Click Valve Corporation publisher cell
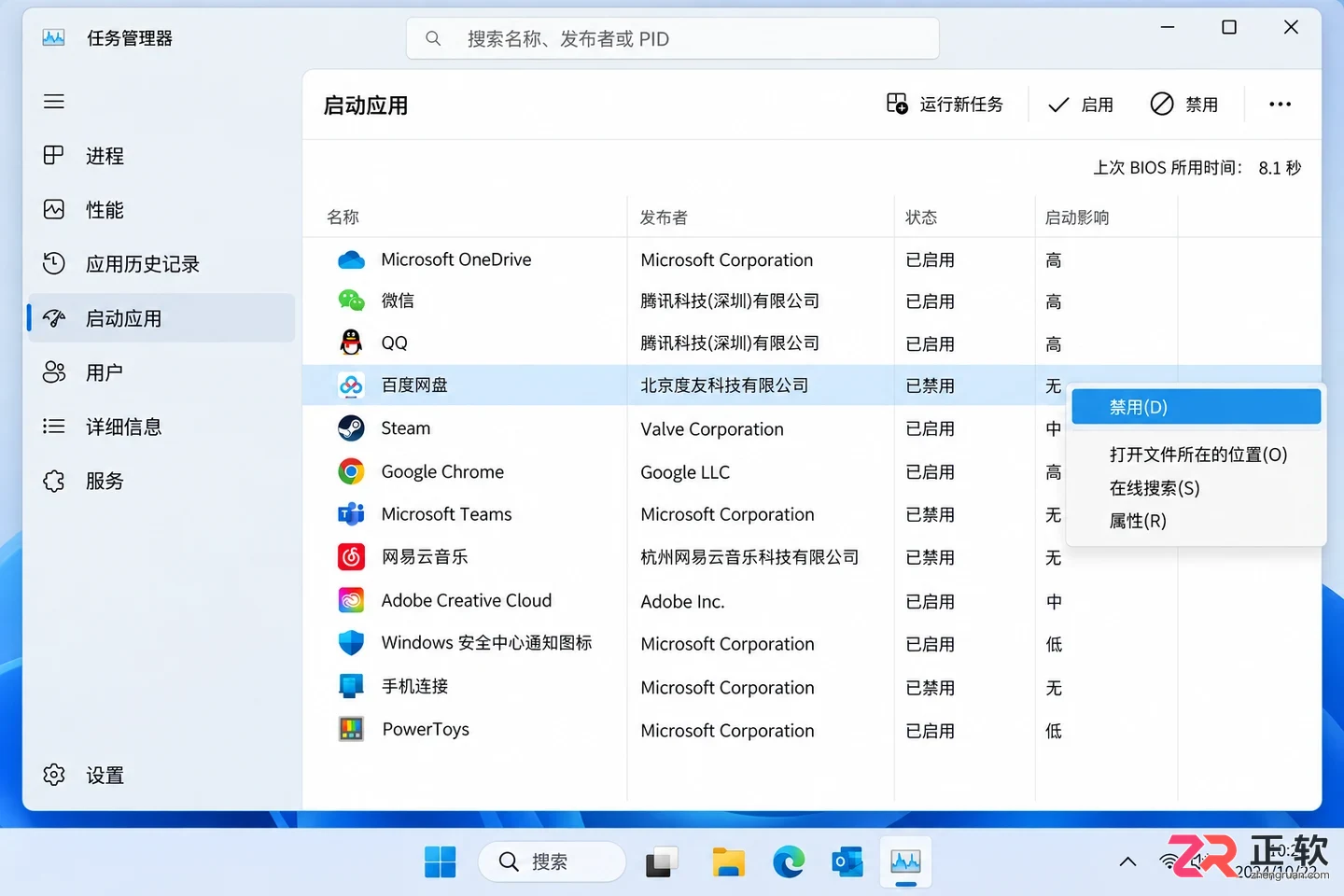 point(712,429)
